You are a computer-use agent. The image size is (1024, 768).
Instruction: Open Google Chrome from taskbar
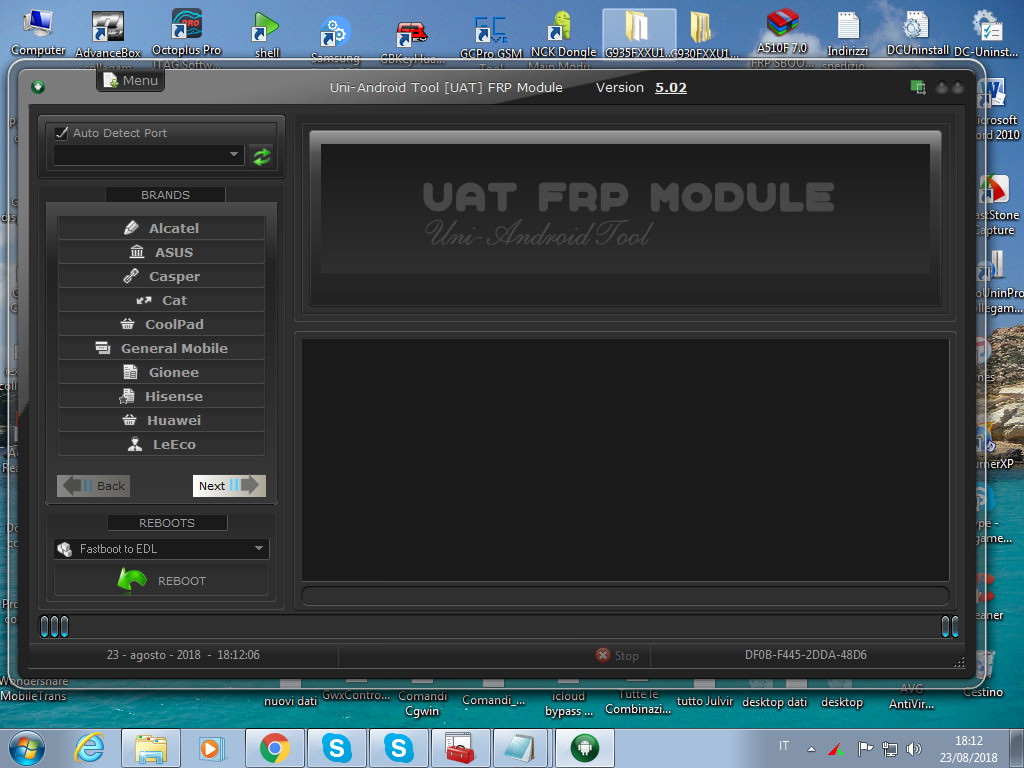click(x=274, y=748)
